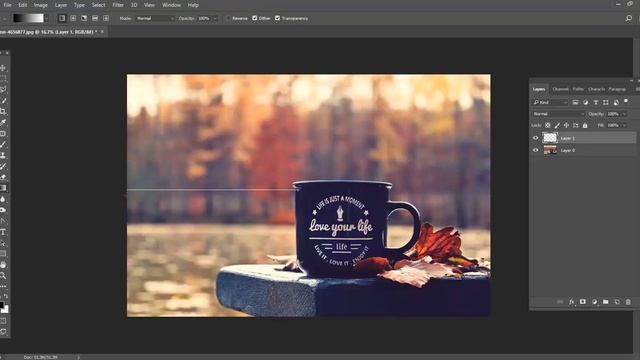Viewport: 640px width, 360px height.
Task: Toggle Lock transparent pixels
Action: click(548, 125)
